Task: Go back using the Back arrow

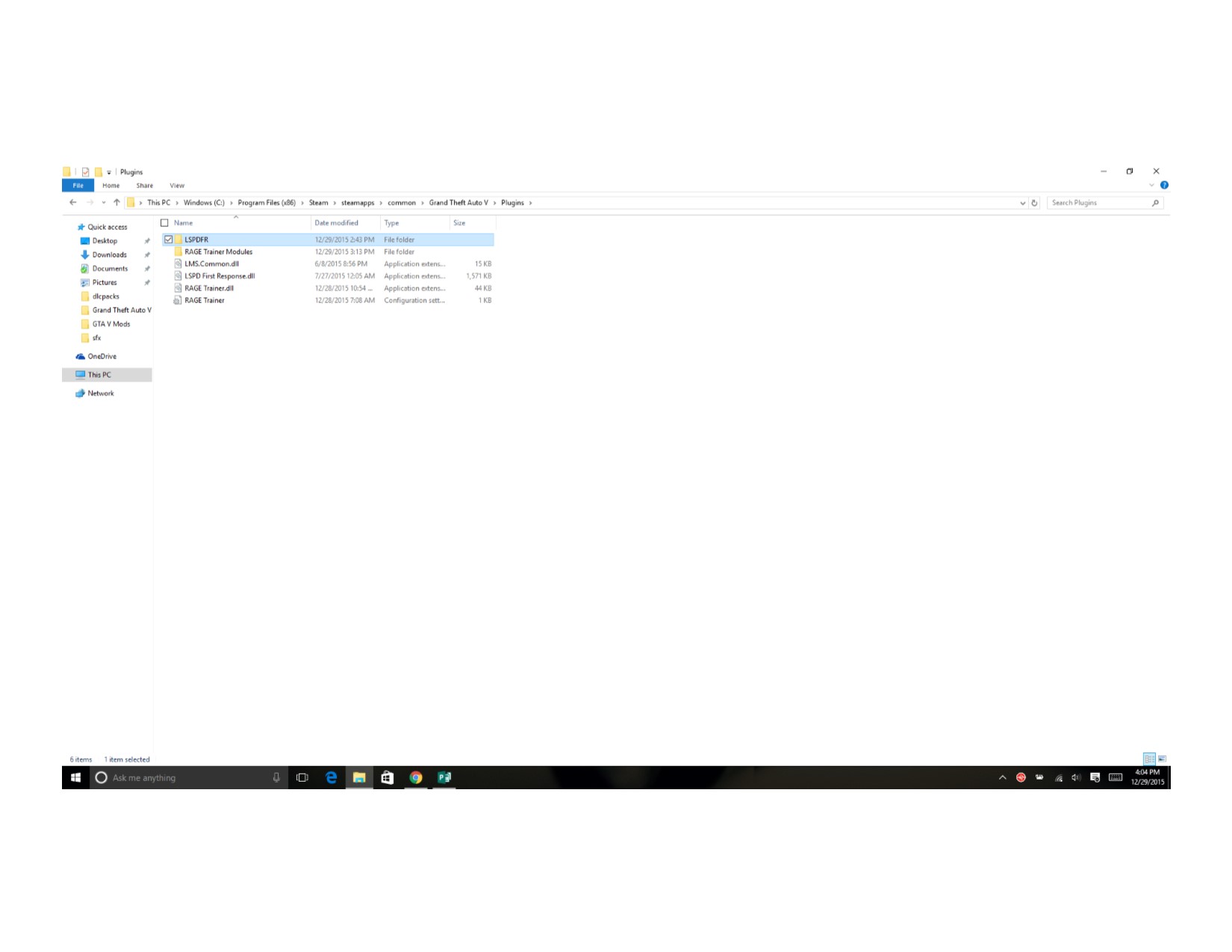Action: pyautogui.click(x=73, y=202)
